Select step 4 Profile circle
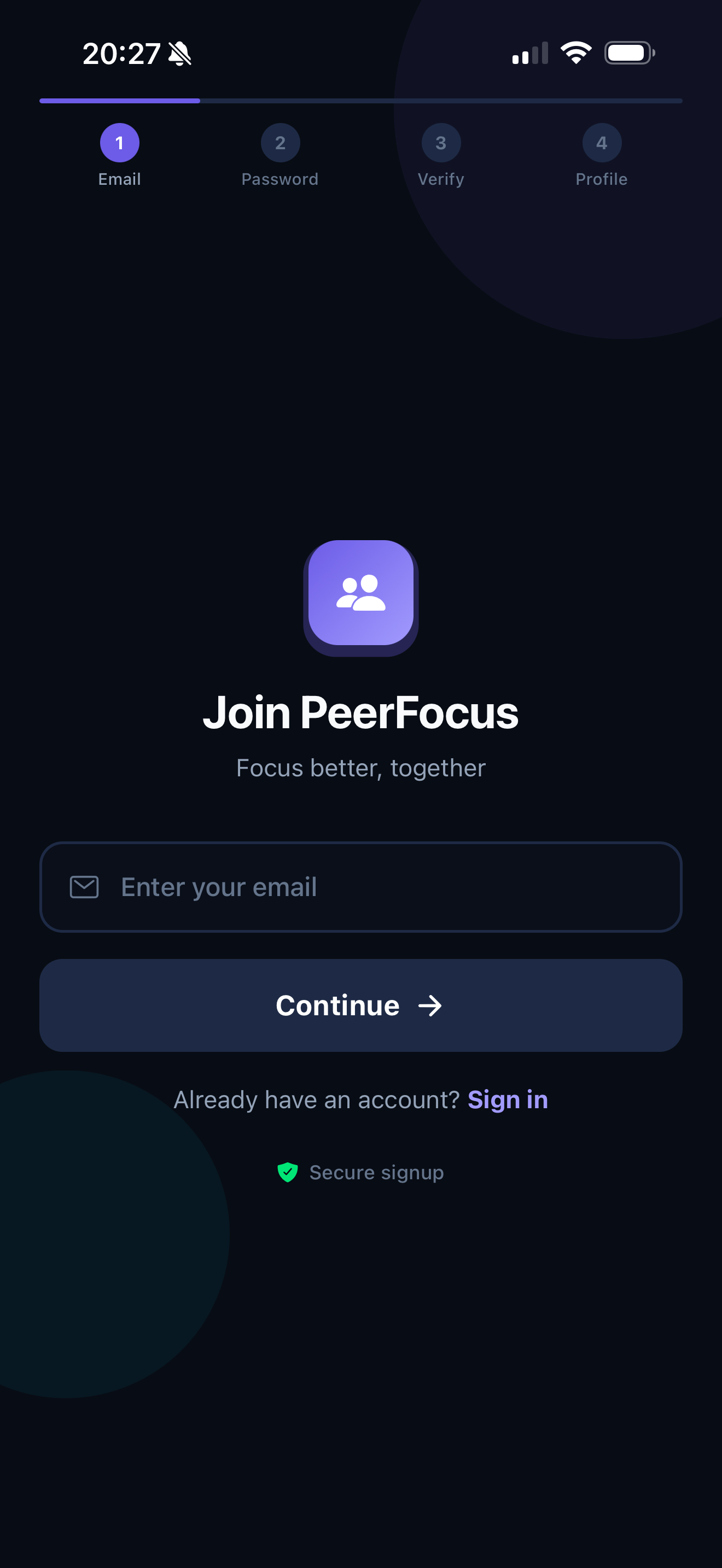 click(602, 143)
